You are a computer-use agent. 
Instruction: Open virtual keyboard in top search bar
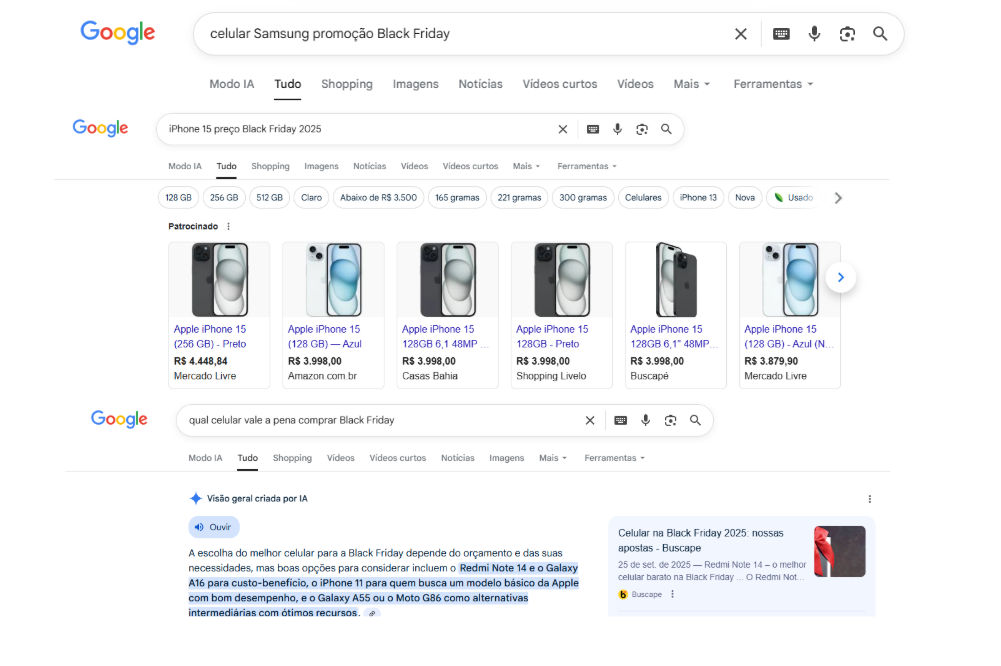pyautogui.click(x=781, y=34)
